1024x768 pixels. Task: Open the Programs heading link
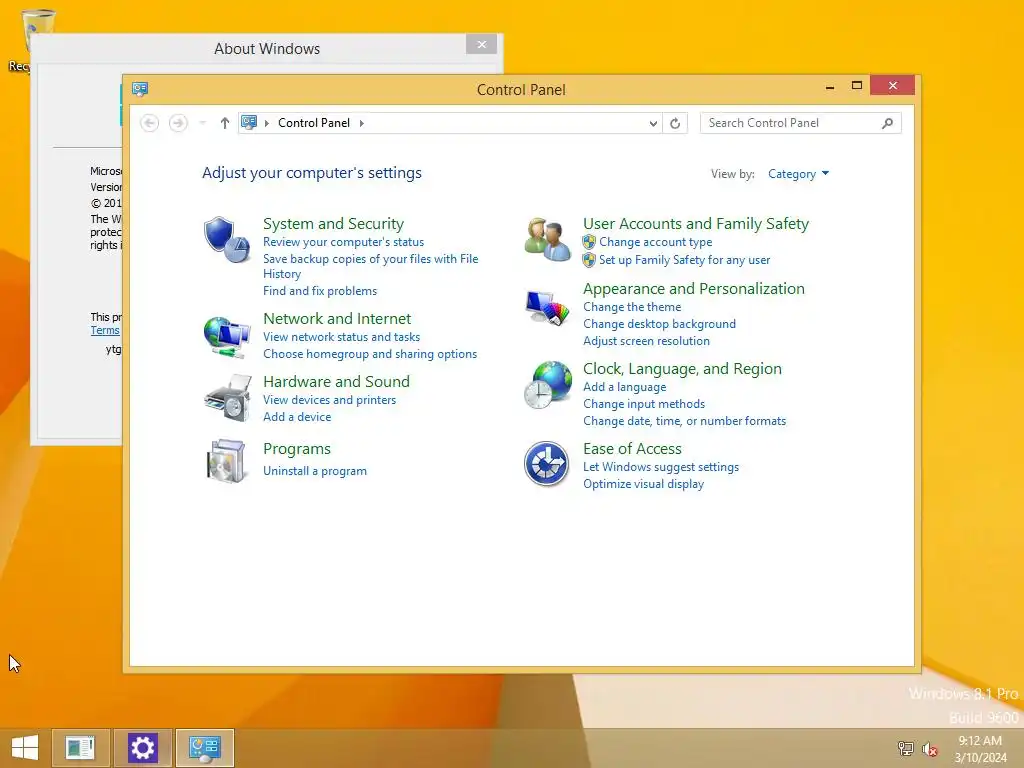click(296, 449)
